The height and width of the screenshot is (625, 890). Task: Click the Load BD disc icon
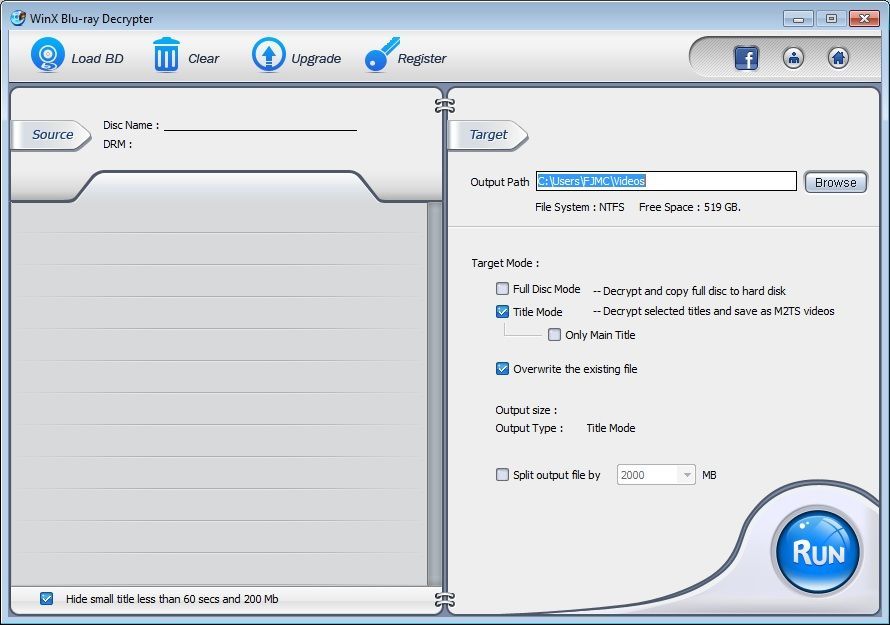[48, 55]
